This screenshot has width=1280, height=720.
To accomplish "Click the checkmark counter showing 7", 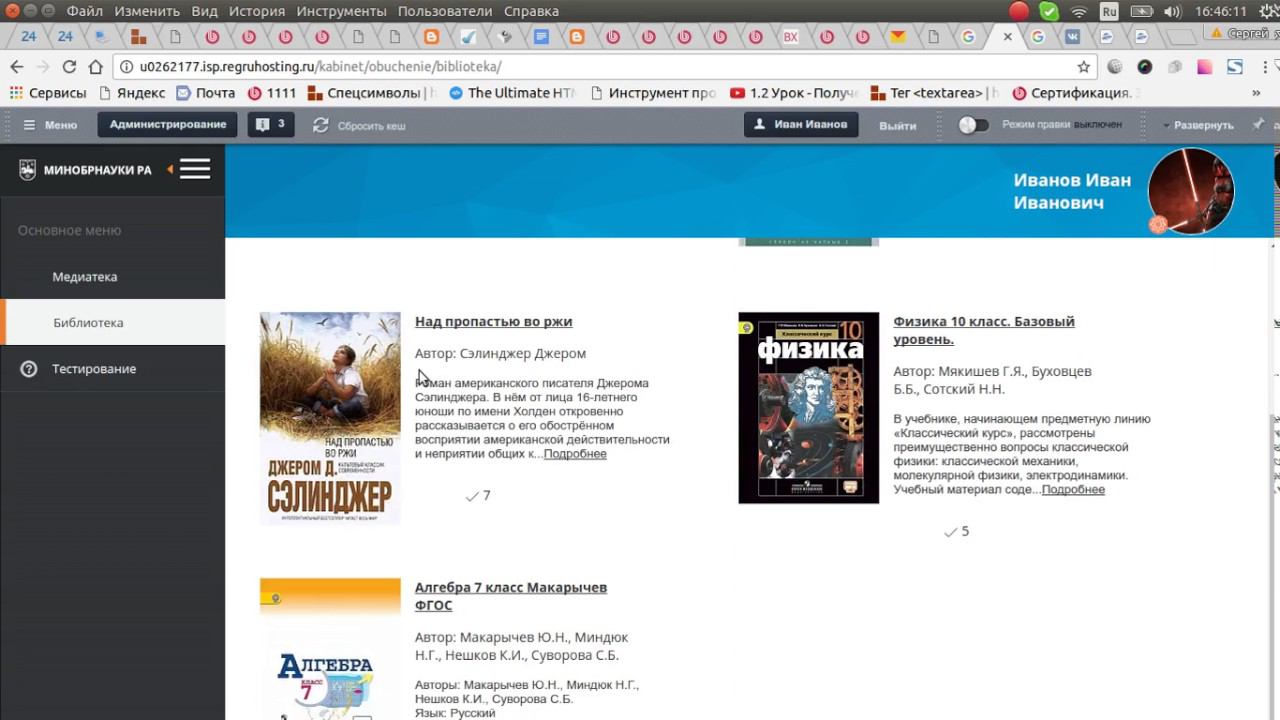I will click(478, 496).
